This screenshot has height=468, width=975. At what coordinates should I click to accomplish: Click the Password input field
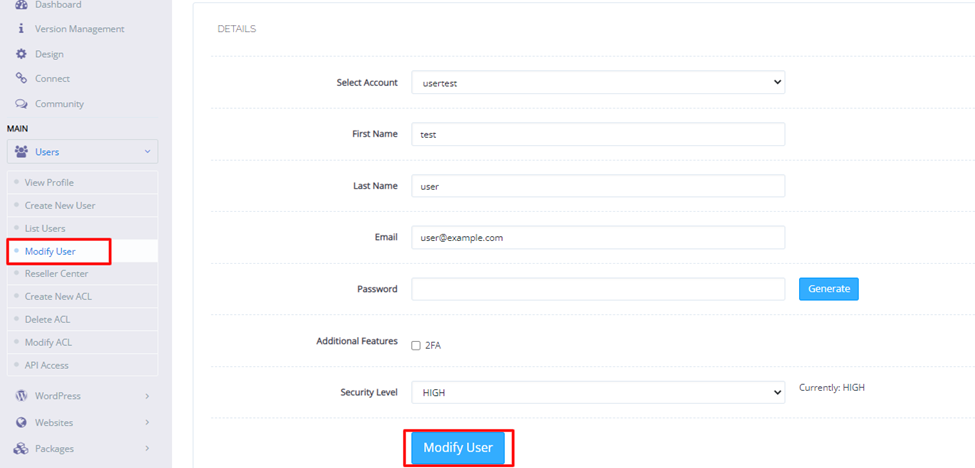pos(598,289)
